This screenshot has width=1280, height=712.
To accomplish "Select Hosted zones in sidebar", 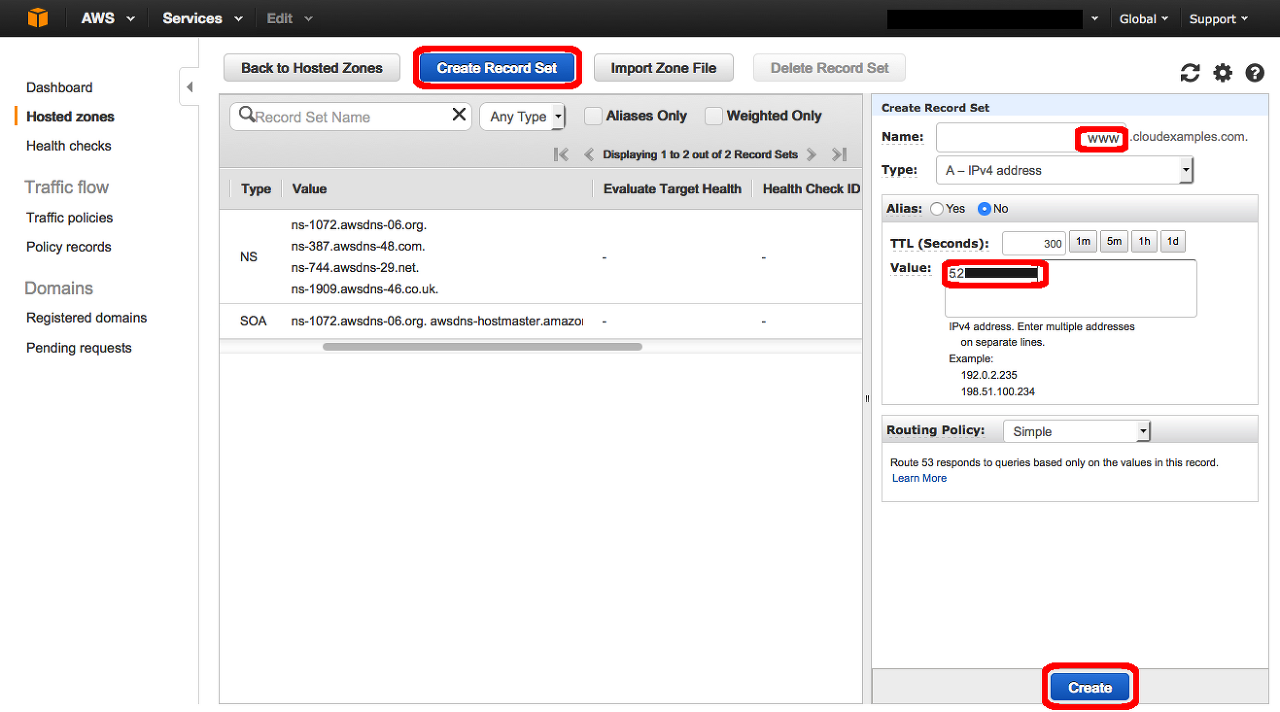I will pyautogui.click(x=70, y=116).
